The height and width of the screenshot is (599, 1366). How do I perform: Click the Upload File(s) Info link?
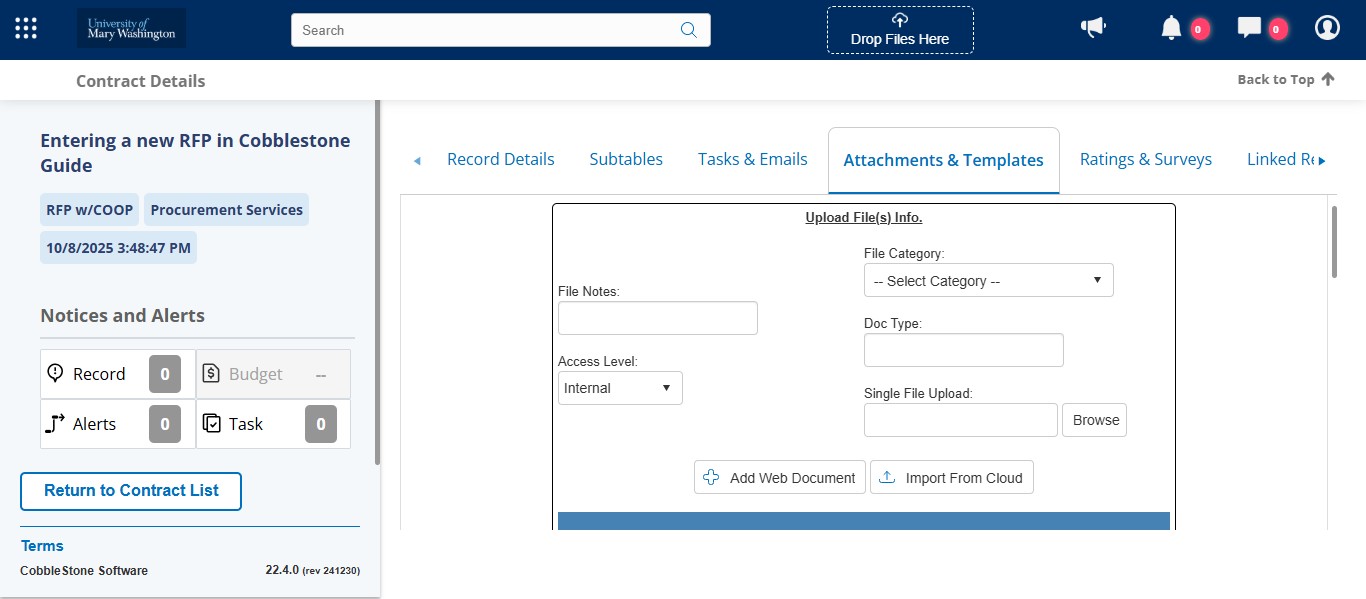[862, 217]
